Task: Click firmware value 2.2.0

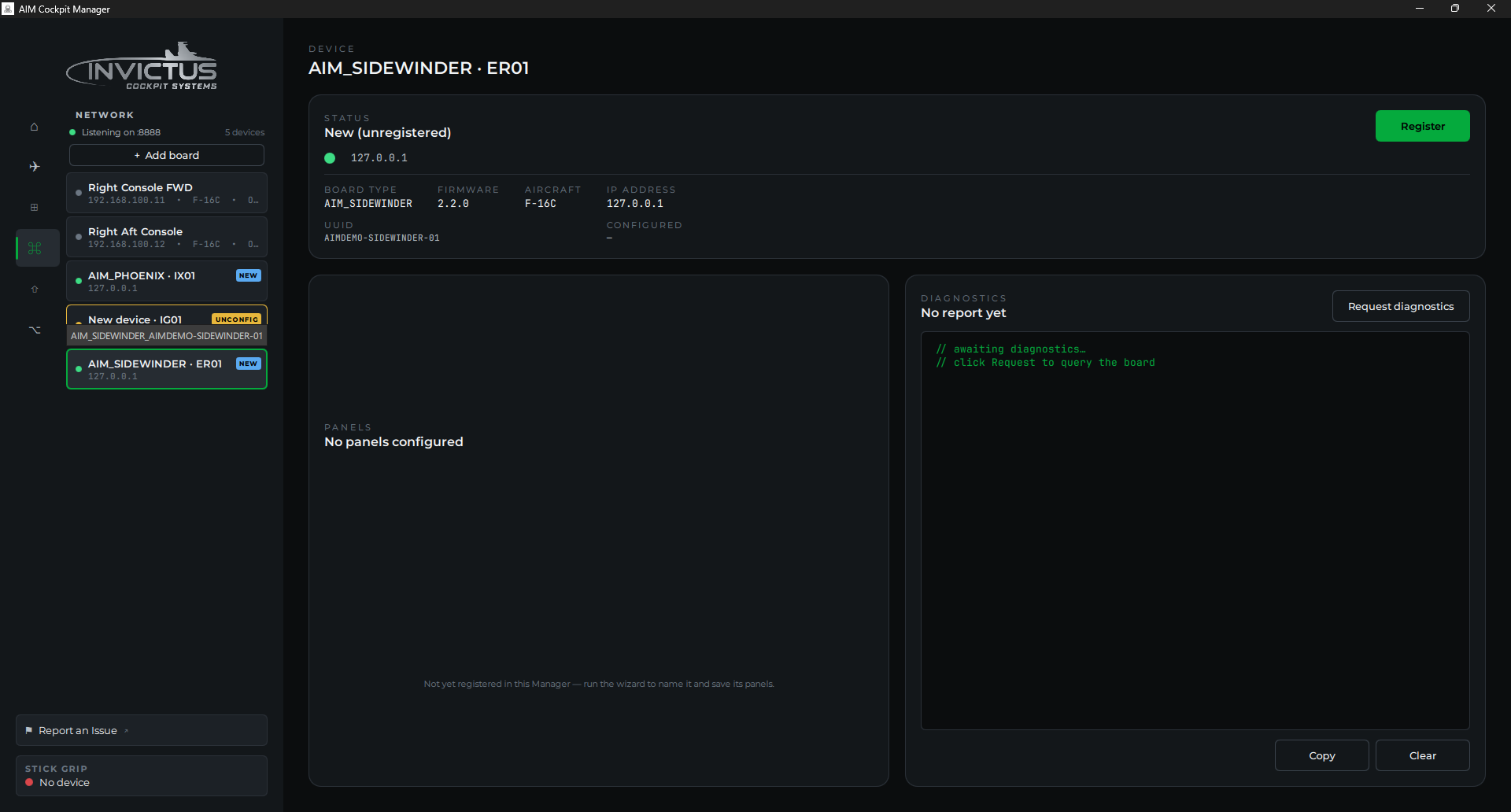Action: [x=453, y=204]
